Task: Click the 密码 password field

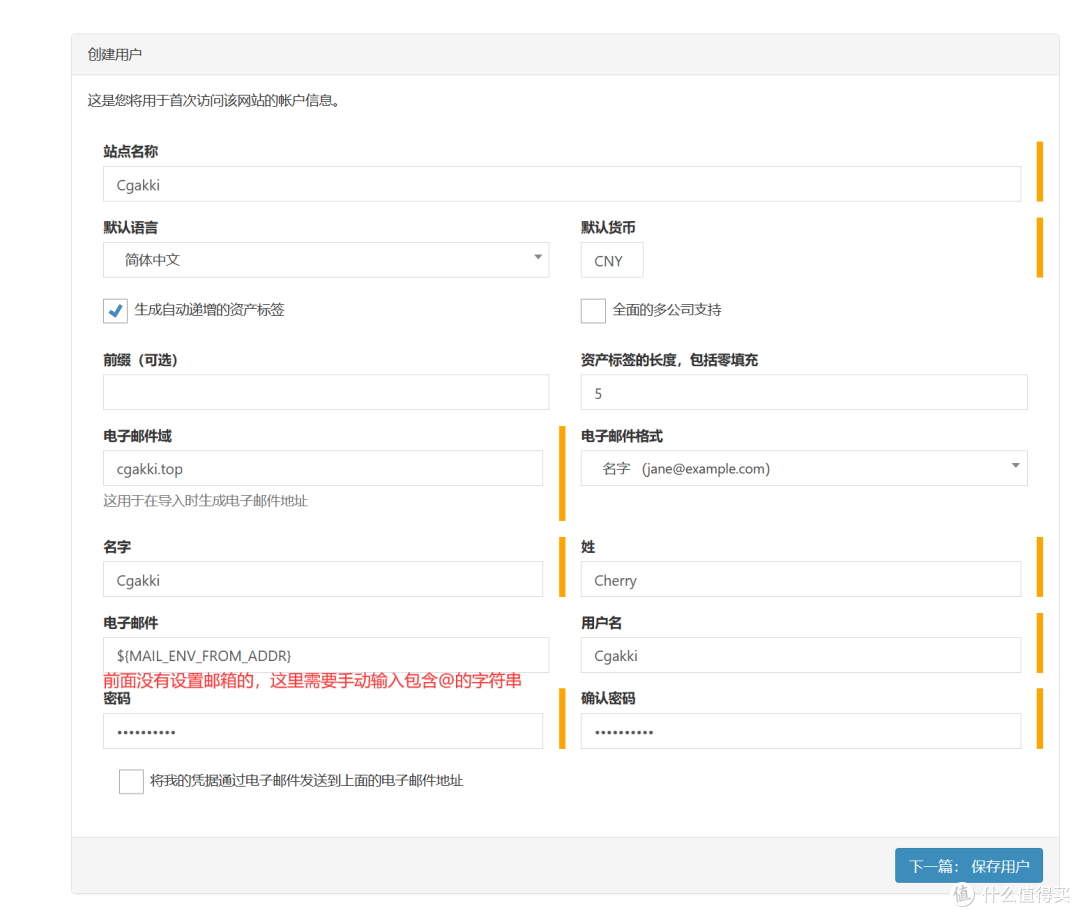Action: click(x=322, y=731)
